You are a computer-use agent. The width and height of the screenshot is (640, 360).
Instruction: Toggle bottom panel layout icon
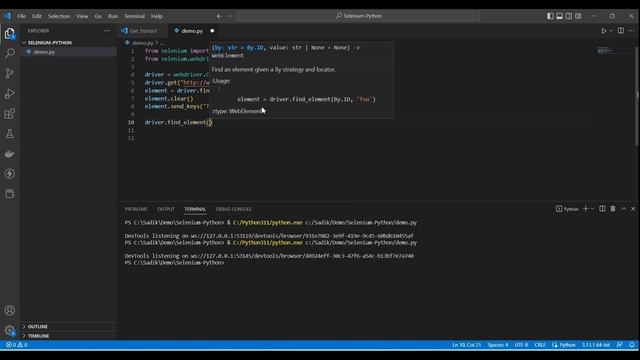tap(560, 16)
